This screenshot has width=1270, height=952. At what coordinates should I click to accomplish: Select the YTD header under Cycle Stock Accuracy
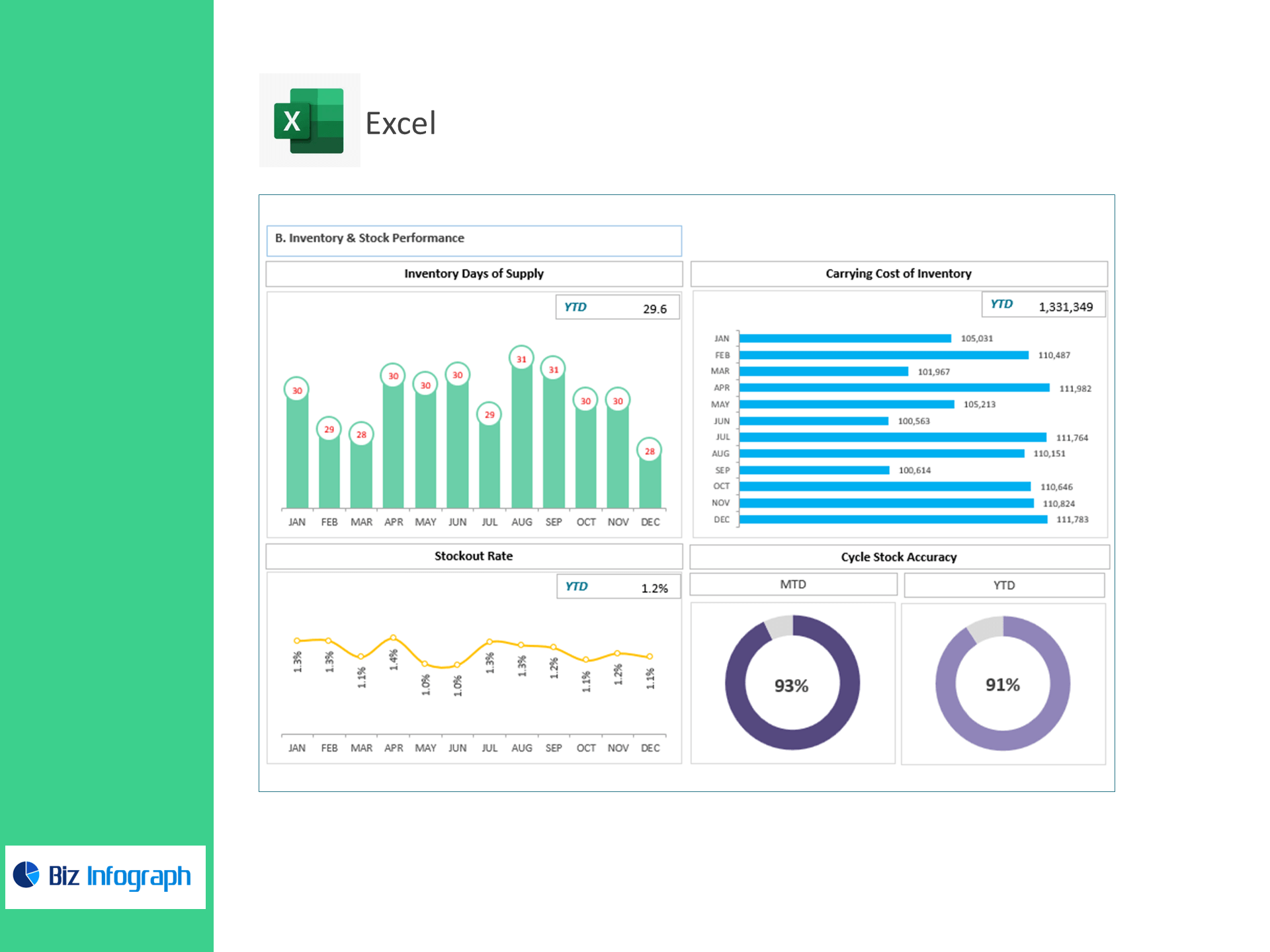click(1003, 585)
